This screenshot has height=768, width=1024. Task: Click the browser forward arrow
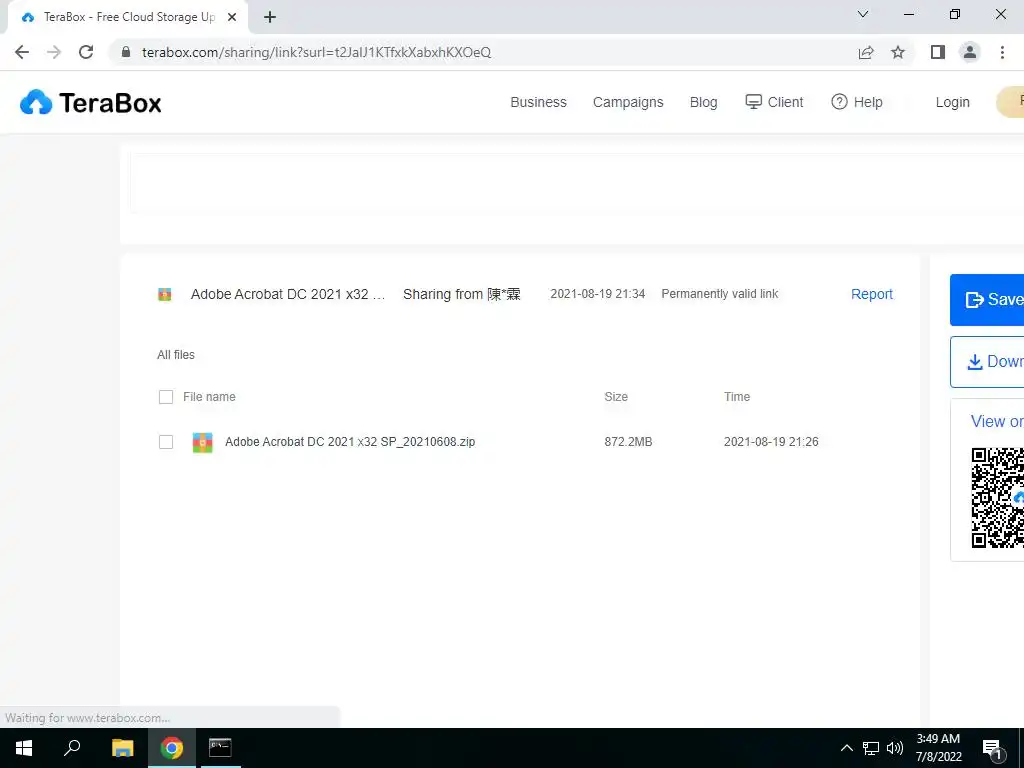pos(54,52)
